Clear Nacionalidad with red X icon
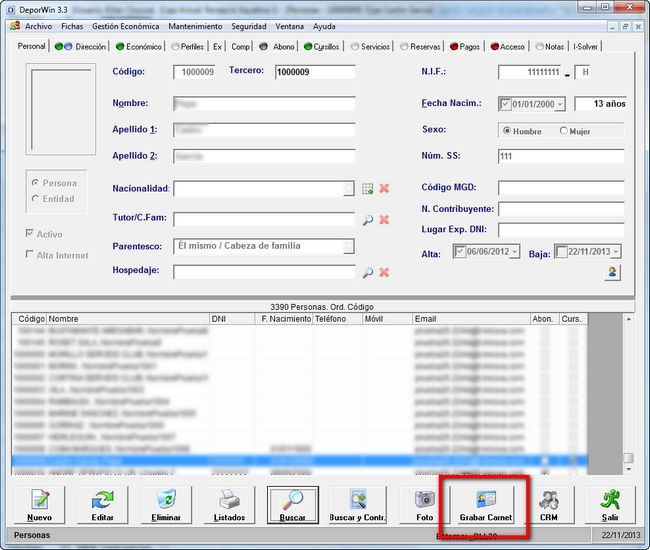The width and height of the screenshot is (650, 550). click(384, 188)
